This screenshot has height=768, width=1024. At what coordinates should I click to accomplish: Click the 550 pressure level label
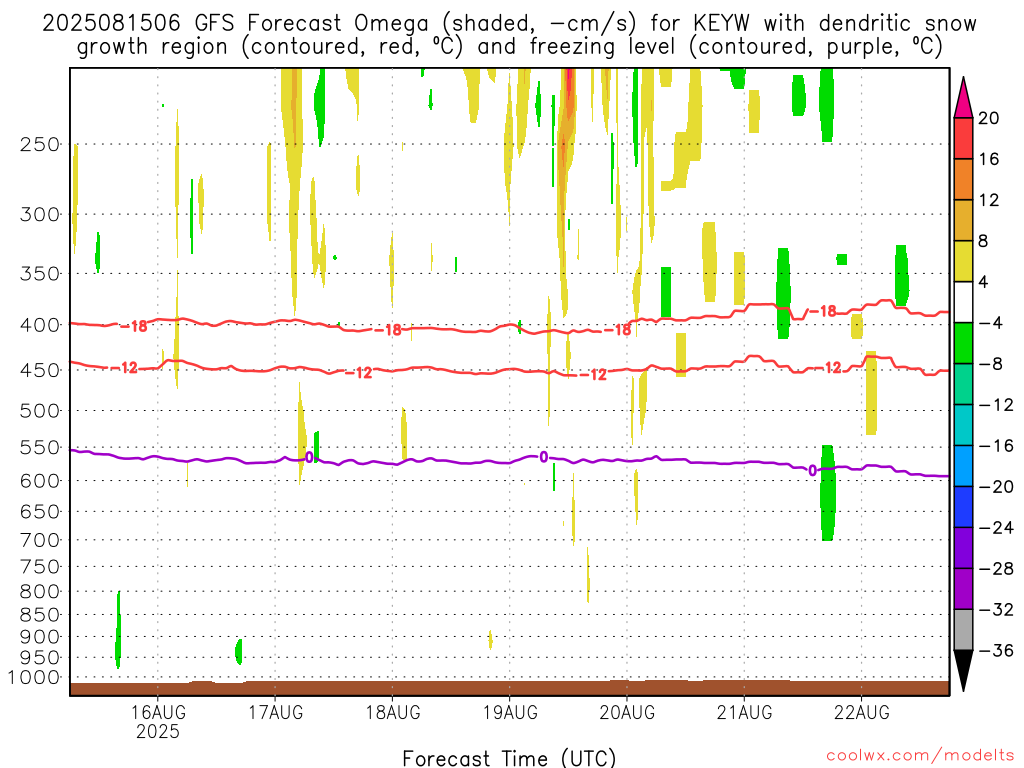40,447
